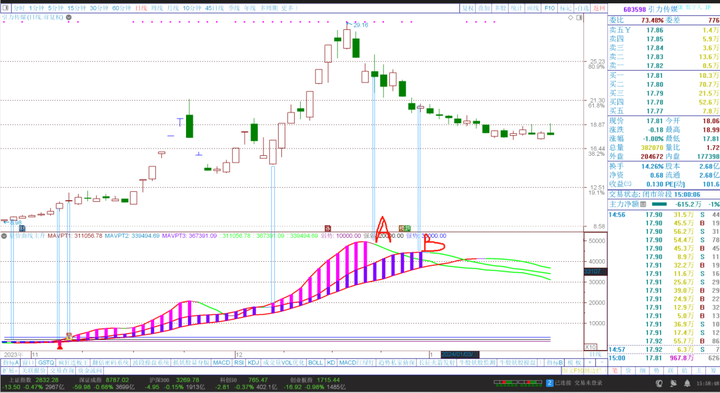Select the BOLL indicator tab
Viewport: 720px width, 393px height.
coord(315,363)
